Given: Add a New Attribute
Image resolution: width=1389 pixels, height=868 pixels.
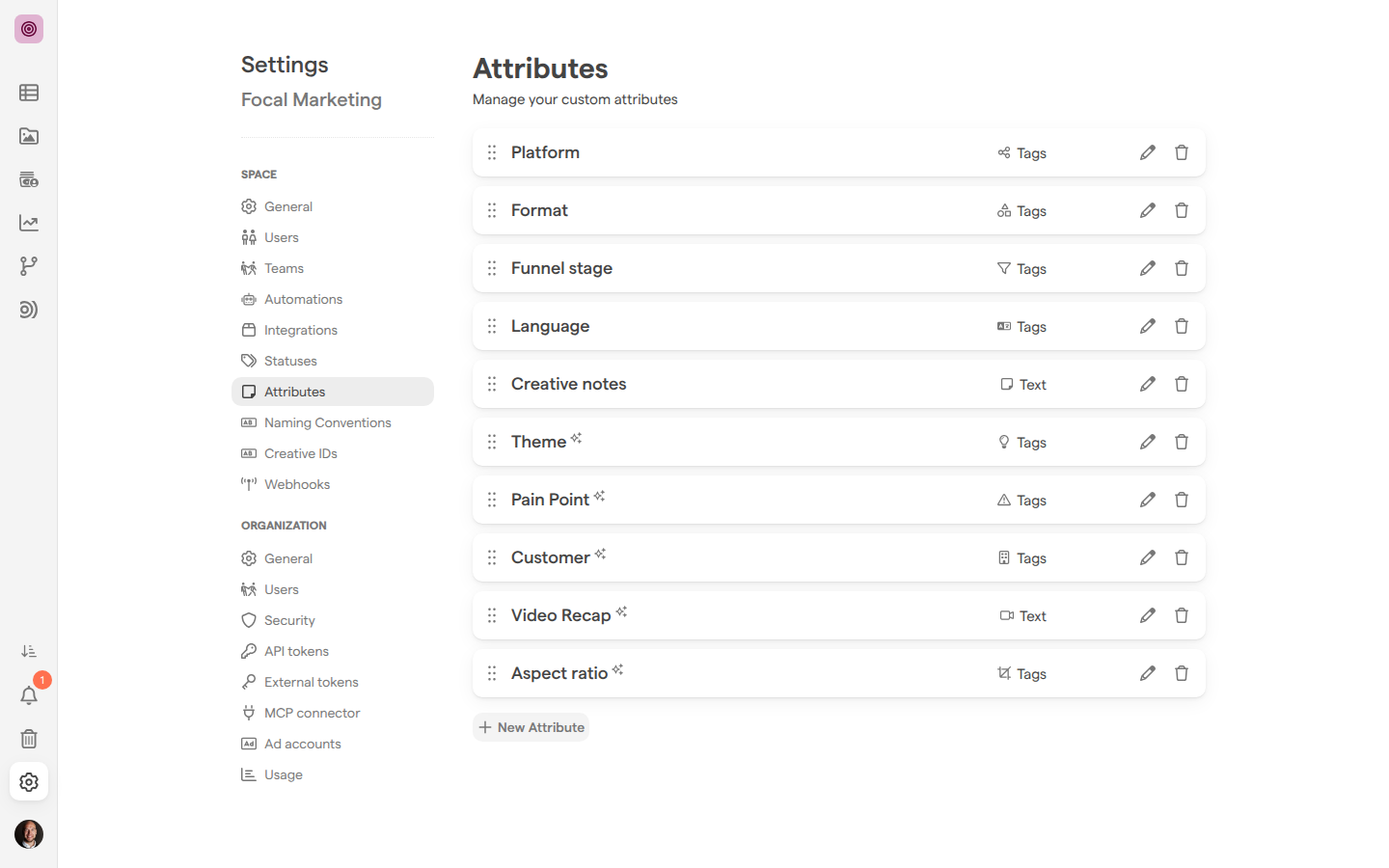Looking at the screenshot, I should (x=531, y=727).
